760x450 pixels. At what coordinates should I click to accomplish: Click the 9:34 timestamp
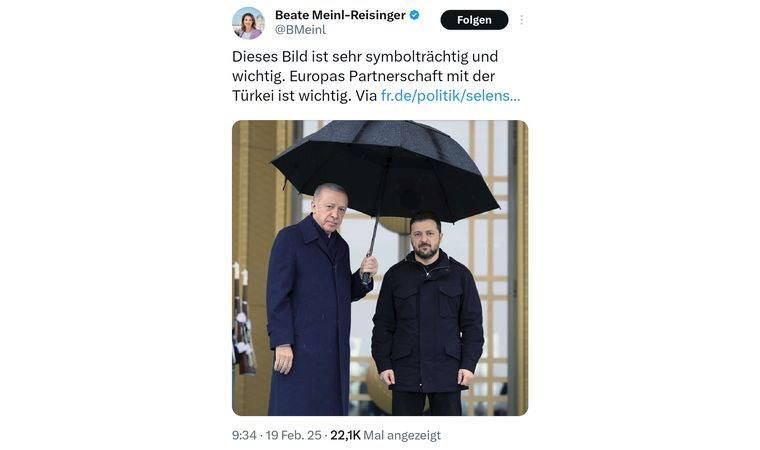coord(244,435)
